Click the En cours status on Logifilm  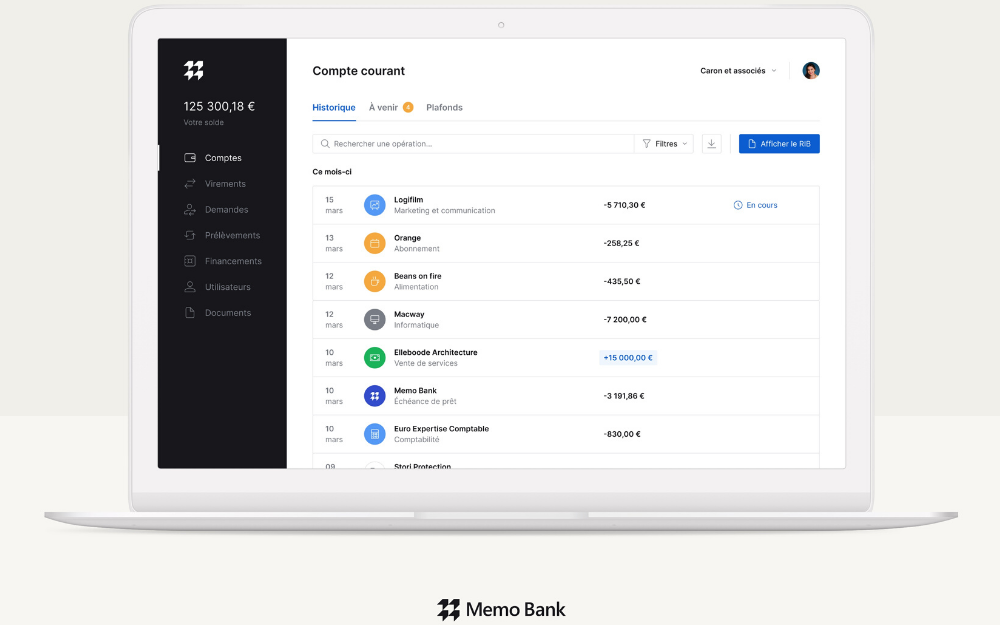point(755,205)
